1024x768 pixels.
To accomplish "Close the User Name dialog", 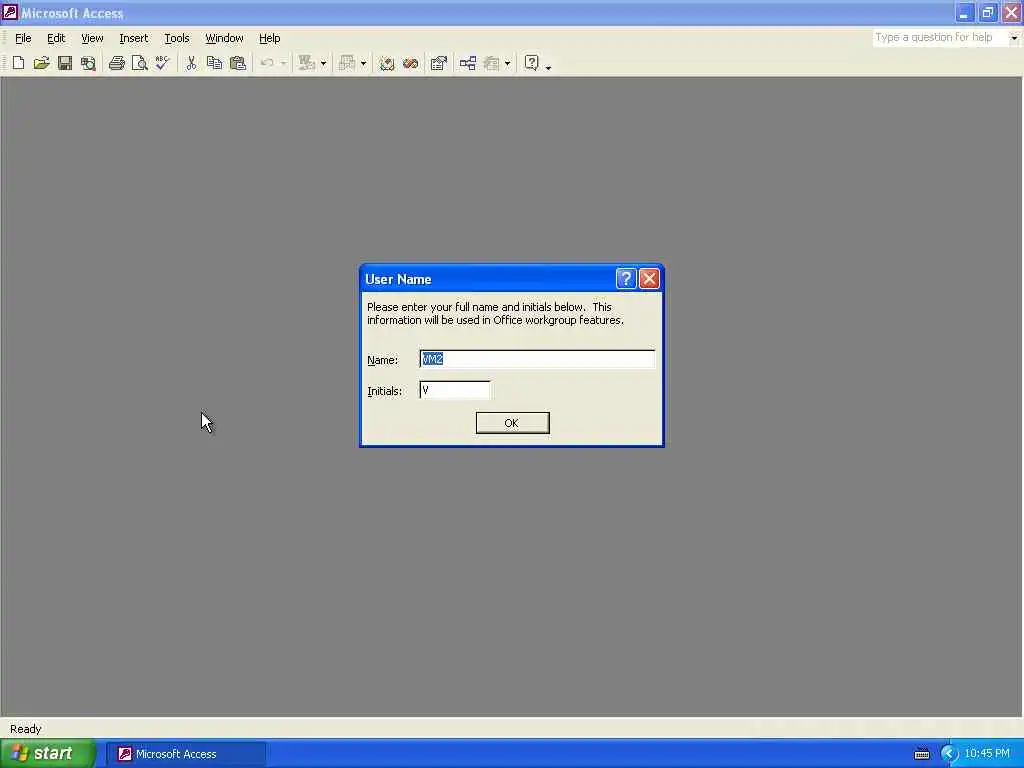I will (649, 279).
